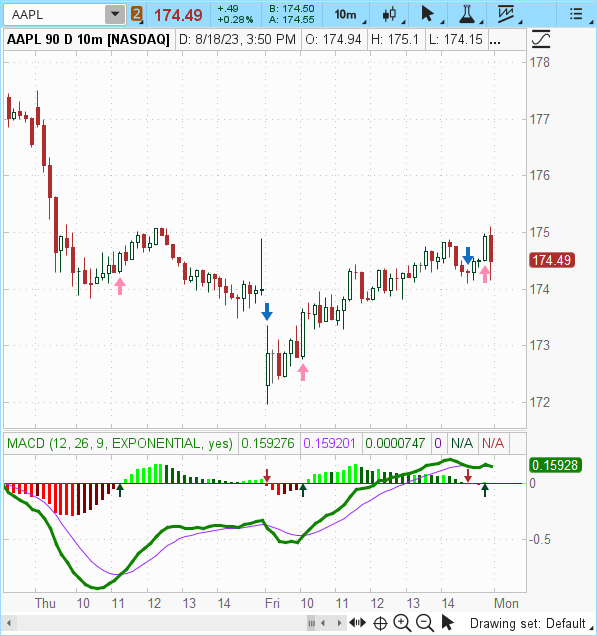Click the purple signal value 0.159201
The width and height of the screenshot is (597, 636).
click(329, 443)
